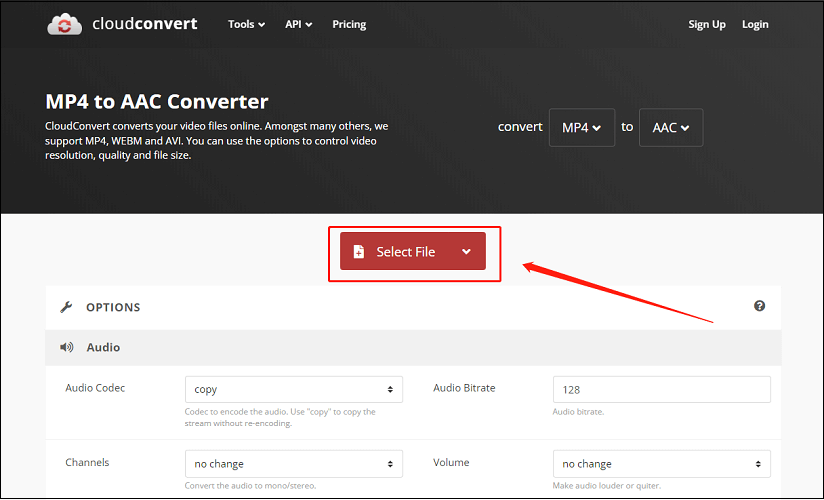
Task: Click 'Convert the audio to mono/stereo.' hint
Action: coord(250,486)
